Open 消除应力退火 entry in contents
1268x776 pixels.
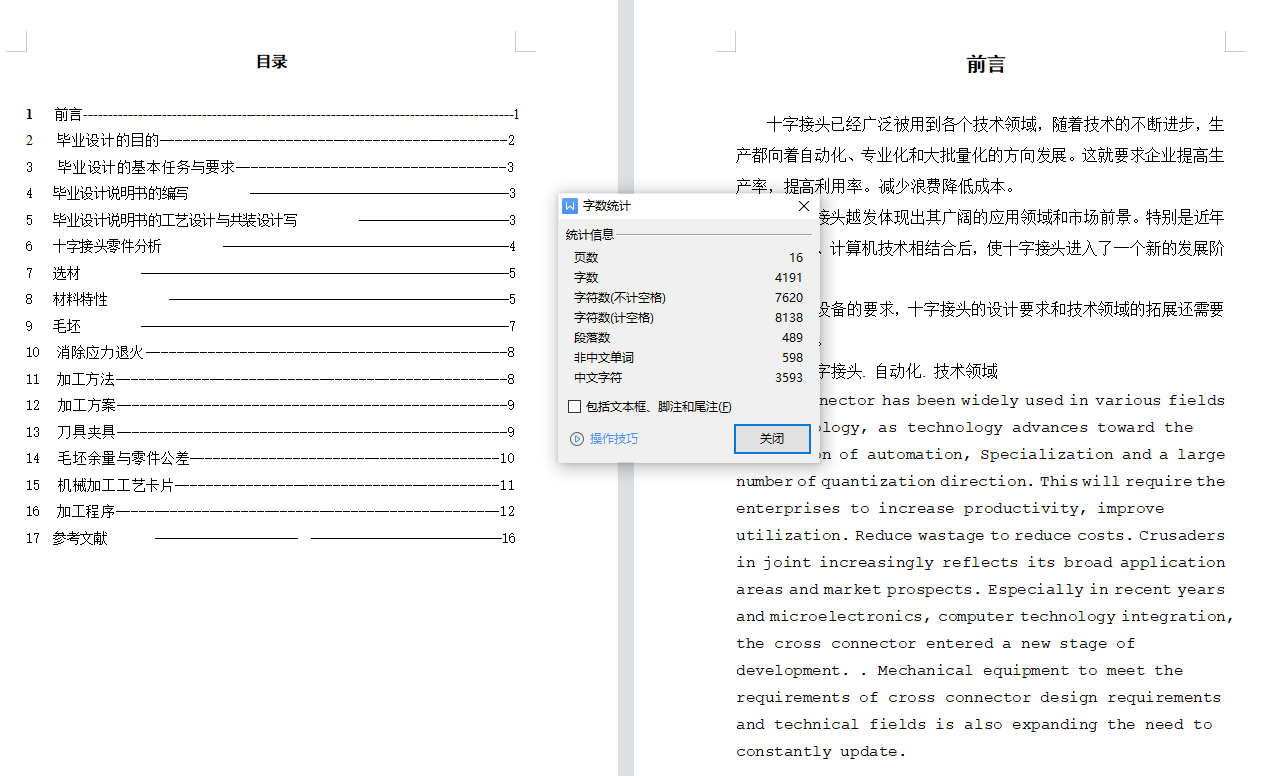[x=100, y=352]
